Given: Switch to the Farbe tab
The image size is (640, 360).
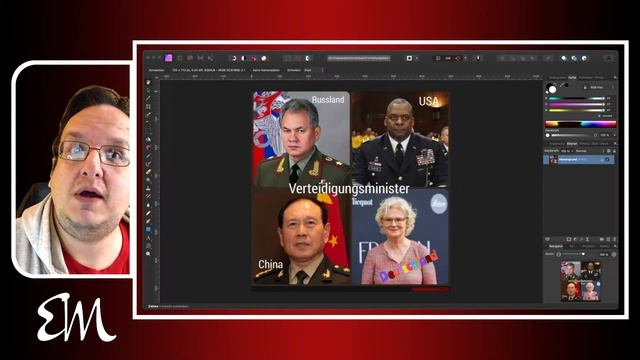Looking at the screenshot, I should (x=572, y=78).
